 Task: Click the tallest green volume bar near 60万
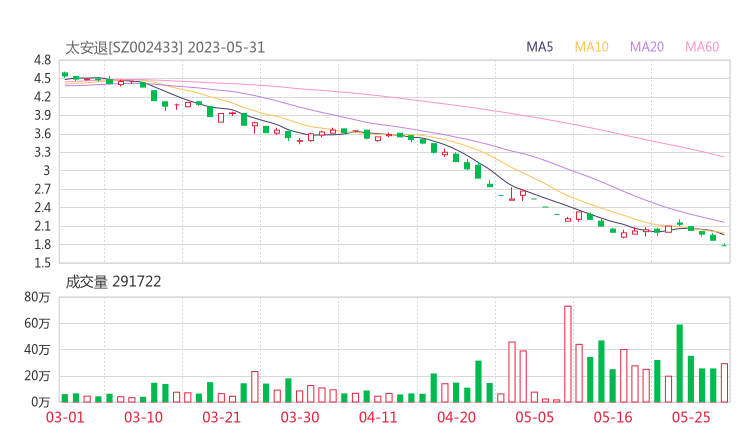(x=680, y=364)
